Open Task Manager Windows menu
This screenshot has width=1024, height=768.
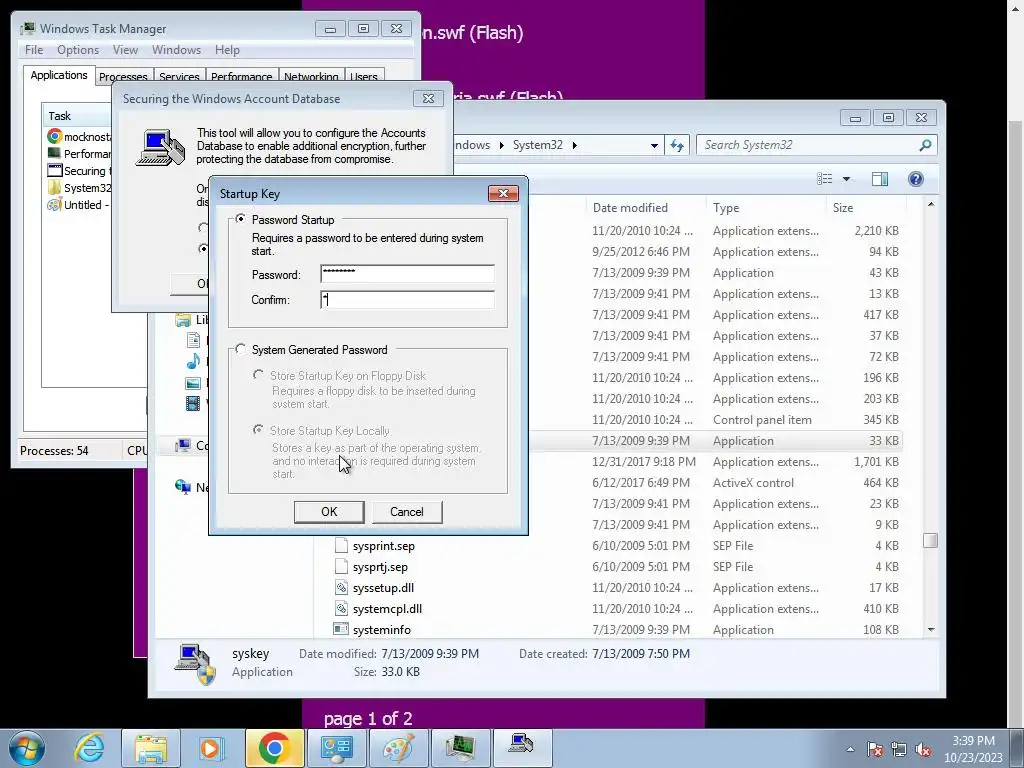176,50
